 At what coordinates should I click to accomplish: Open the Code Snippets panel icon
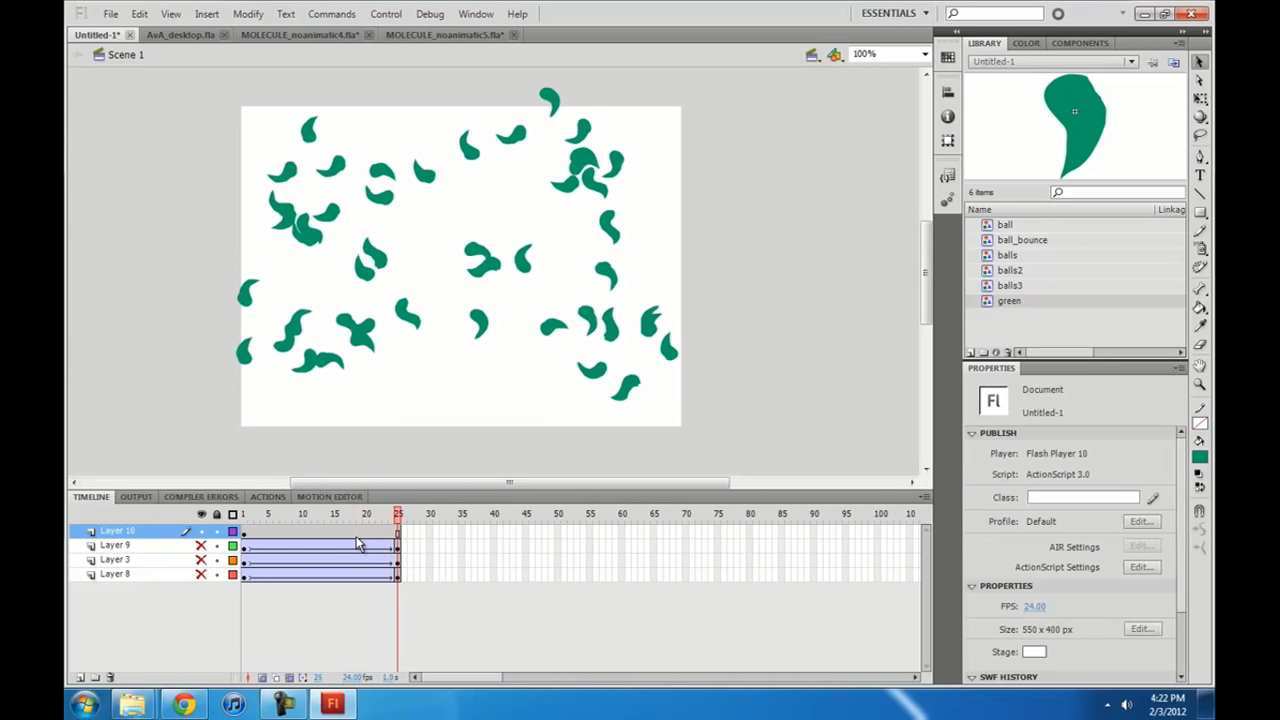point(948,176)
